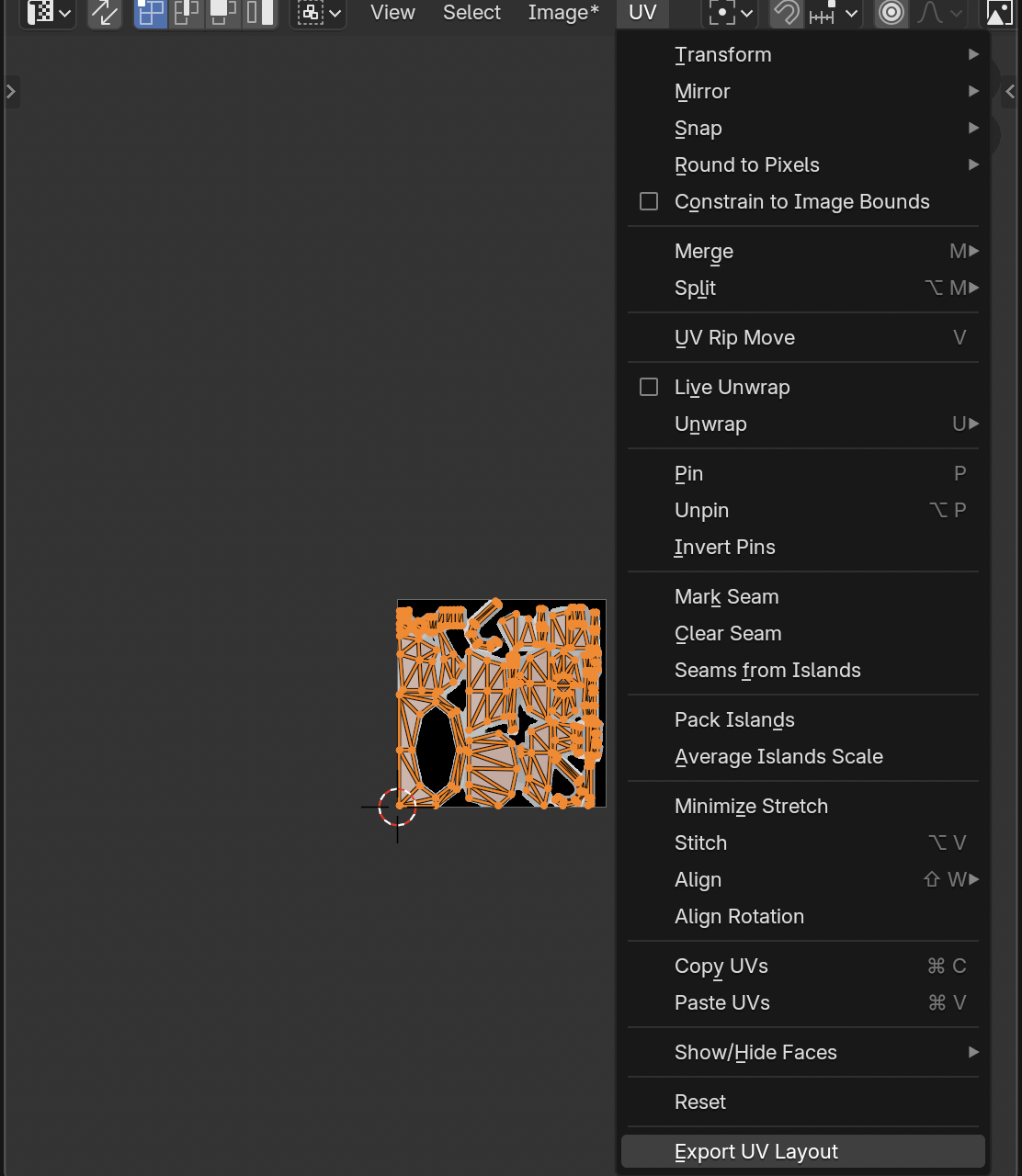1022x1176 pixels.
Task: Click the 2D cursor in the UV editor
Action: (x=397, y=808)
